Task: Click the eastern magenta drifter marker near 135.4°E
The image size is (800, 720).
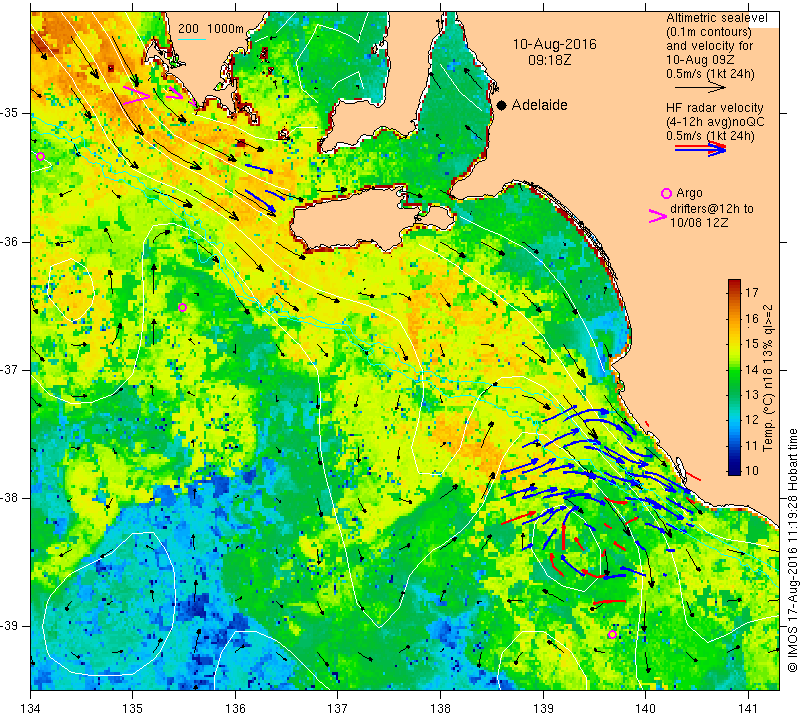Action: (x=174, y=92)
